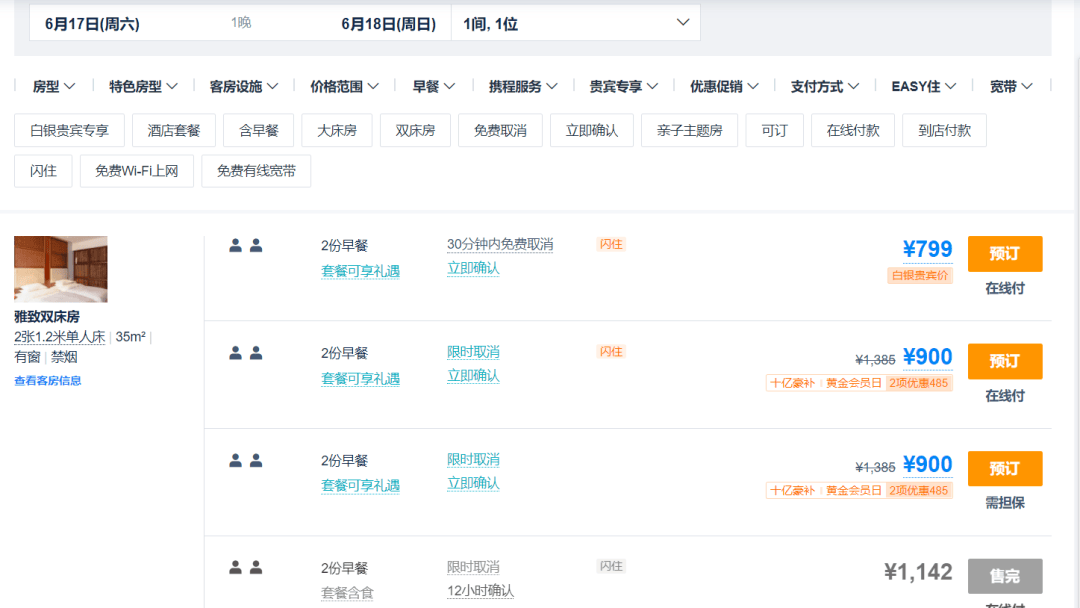Click 立即确认 in the ¥900 在线付 row
The width and height of the screenshot is (1080, 608).
[473, 375]
